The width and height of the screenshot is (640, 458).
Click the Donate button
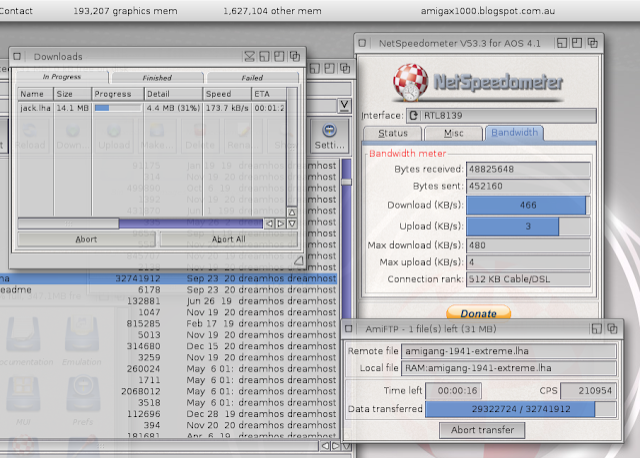pyautogui.click(x=478, y=313)
